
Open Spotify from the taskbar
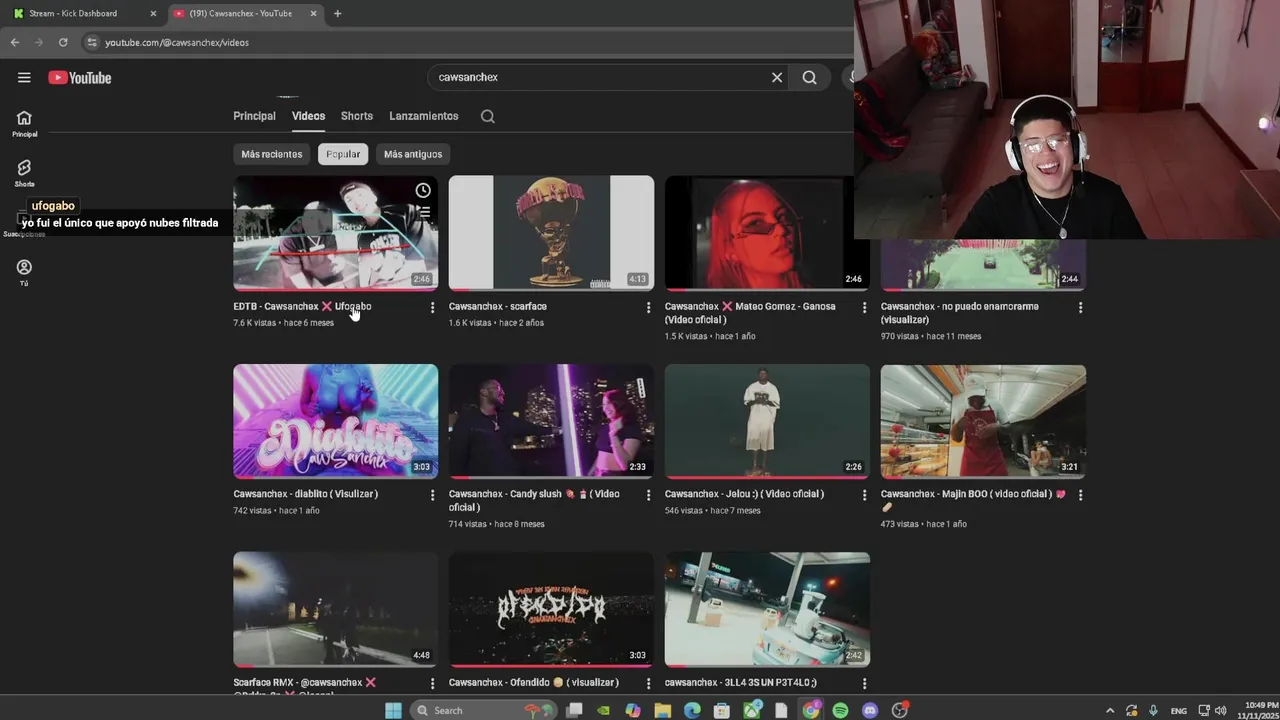840,710
